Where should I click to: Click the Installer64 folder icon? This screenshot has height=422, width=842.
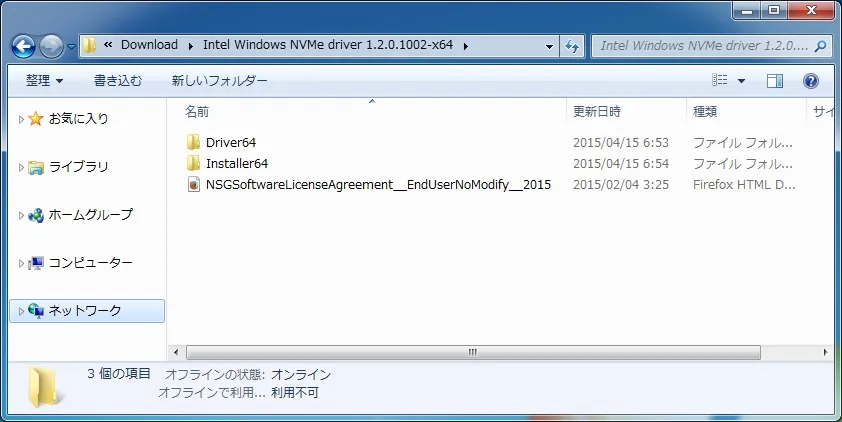click(193, 163)
